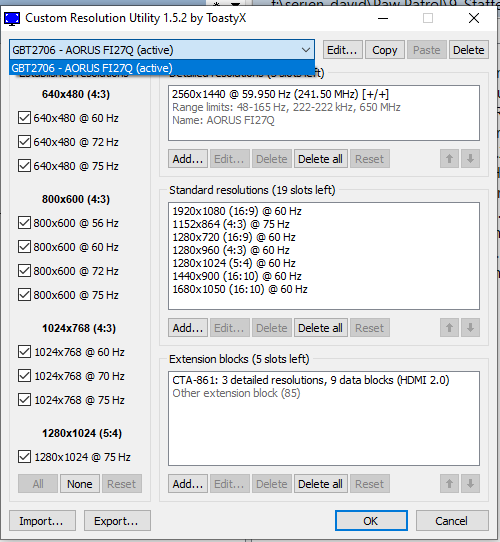This screenshot has width=500, height=542.
Task: Reset the detailed resolutions
Action: [370, 159]
